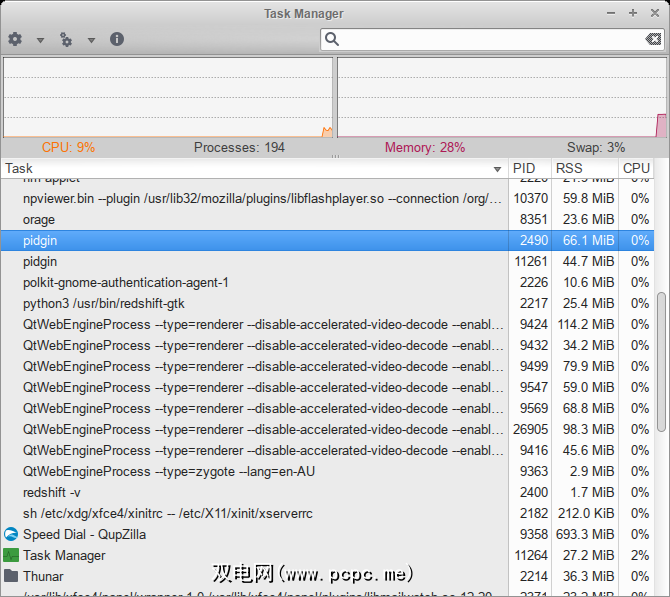Select the polkit-gnome-authentication-agent-1 process

point(126,282)
